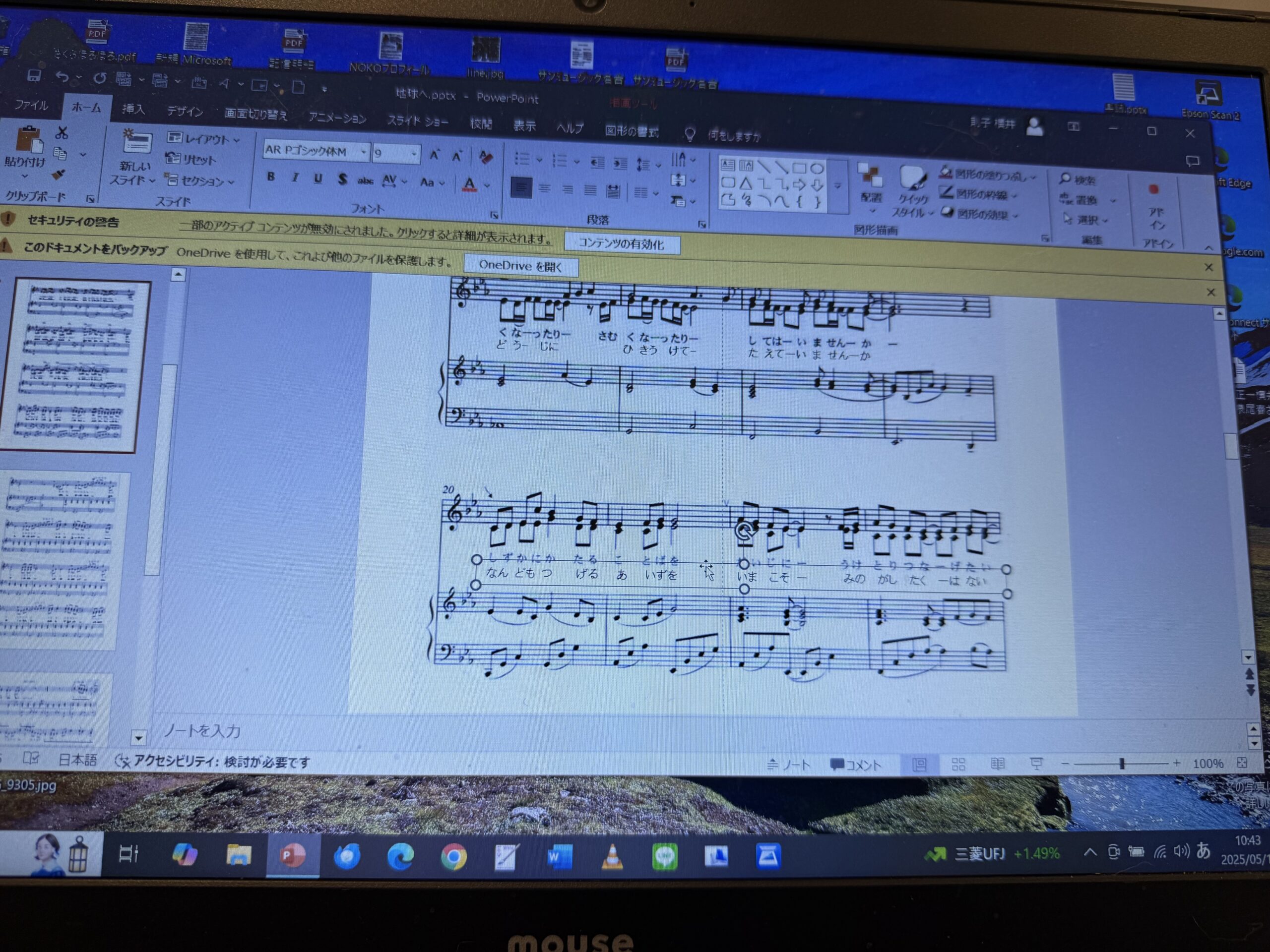Toggle Bold formatting
Screen dimensions: 1270x952
(x=271, y=177)
